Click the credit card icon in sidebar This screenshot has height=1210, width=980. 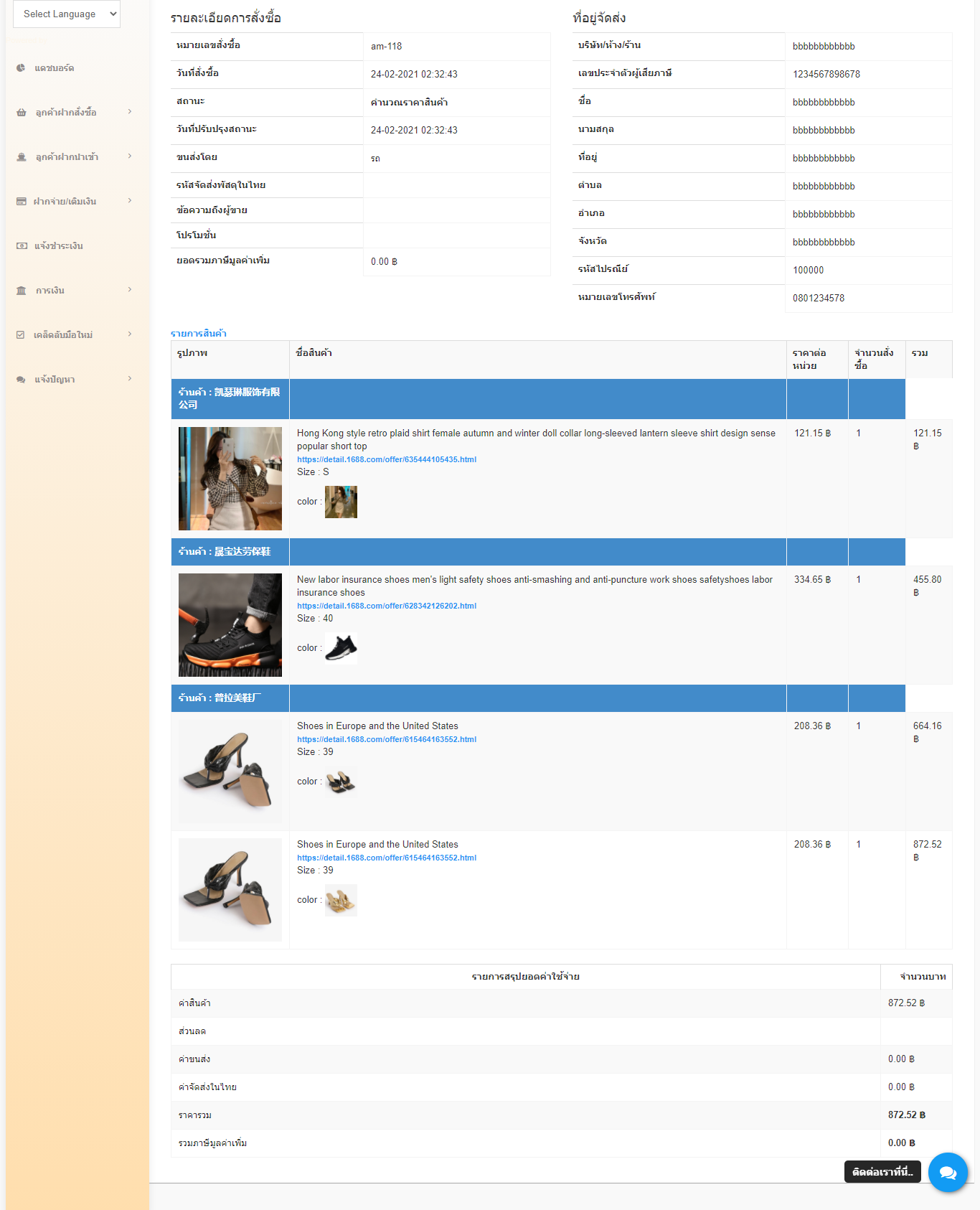click(x=22, y=202)
